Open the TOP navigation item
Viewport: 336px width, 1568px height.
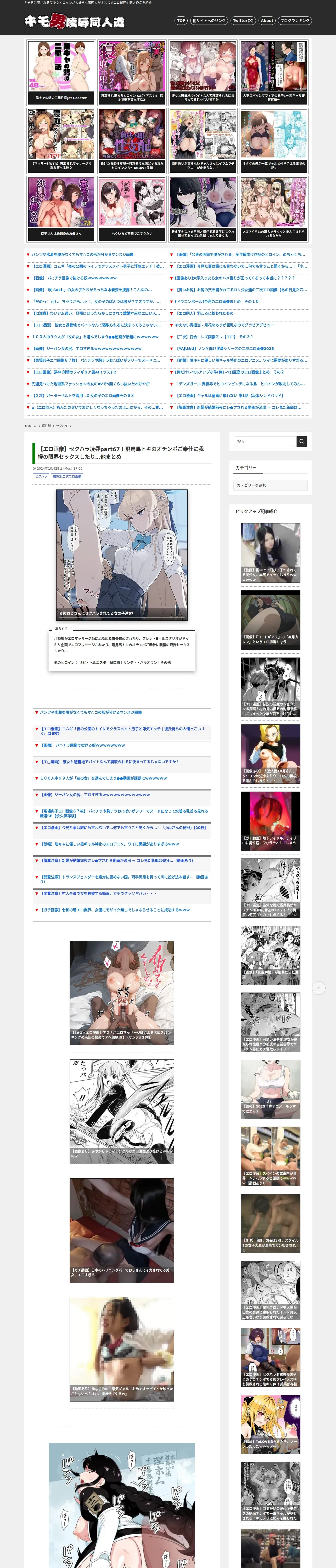tap(181, 21)
